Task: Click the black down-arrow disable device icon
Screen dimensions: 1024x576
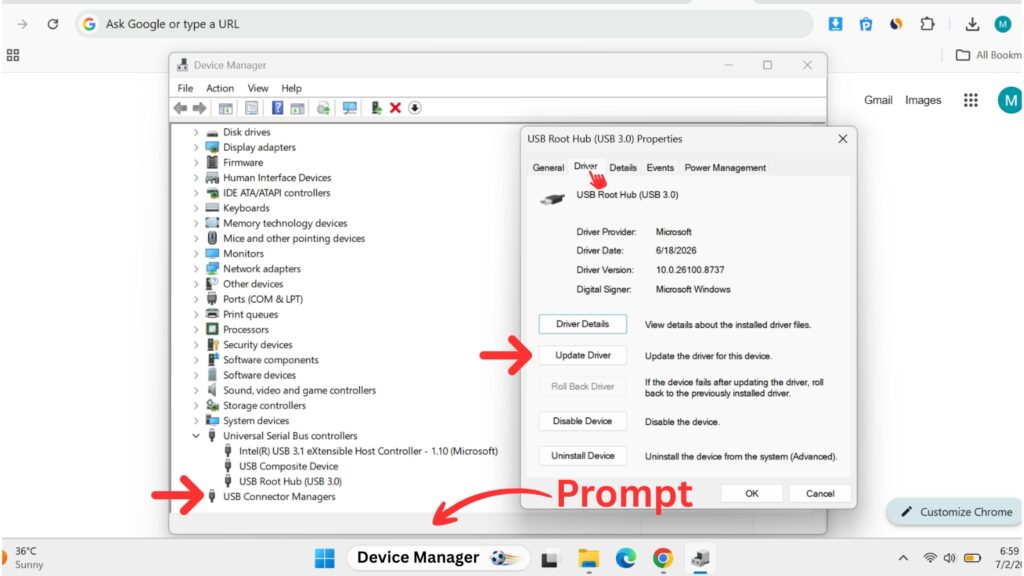Action: pos(415,108)
